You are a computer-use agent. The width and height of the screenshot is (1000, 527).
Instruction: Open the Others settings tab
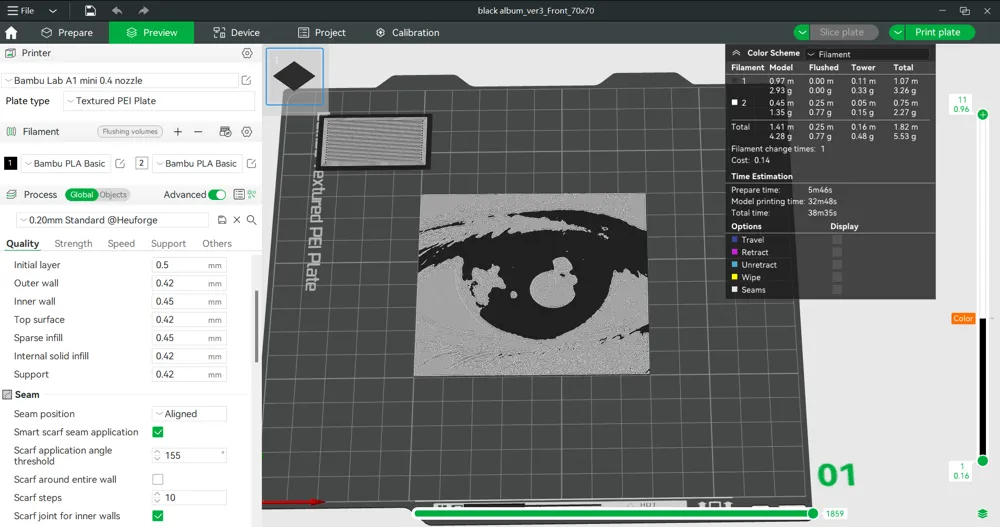point(217,244)
